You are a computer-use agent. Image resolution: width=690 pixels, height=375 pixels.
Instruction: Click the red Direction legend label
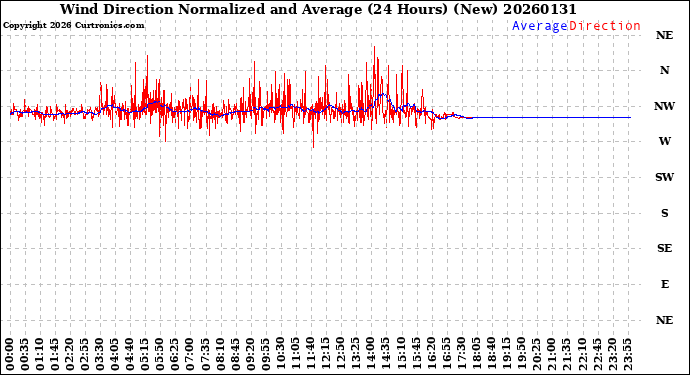click(605, 26)
